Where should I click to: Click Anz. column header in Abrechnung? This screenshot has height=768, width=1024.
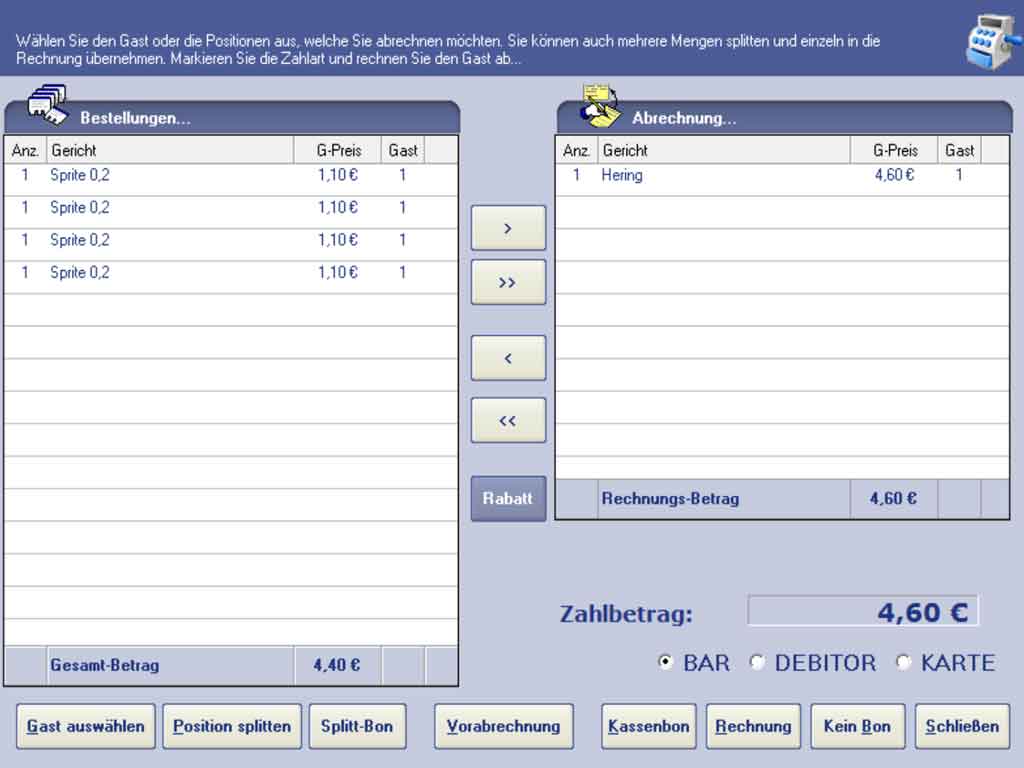point(577,150)
